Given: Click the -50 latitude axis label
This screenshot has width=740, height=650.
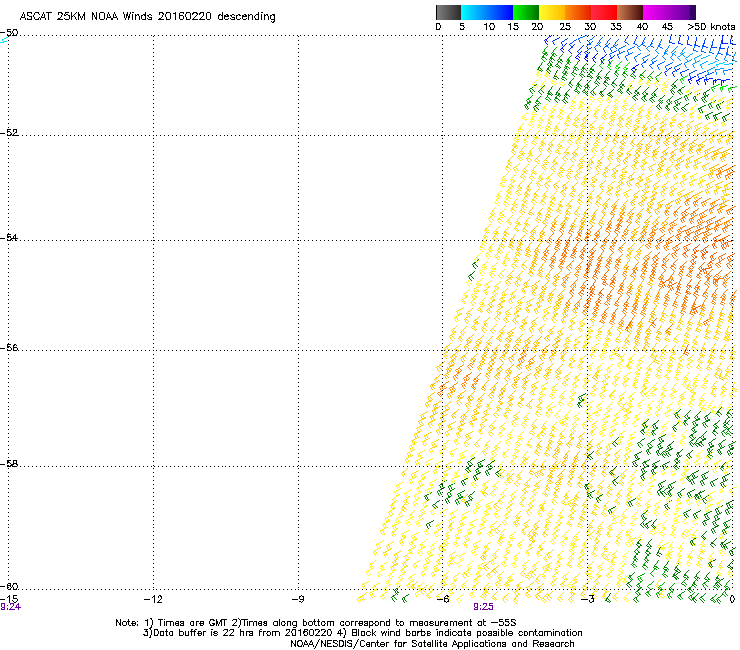Looking at the screenshot, I should (x=9, y=33).
